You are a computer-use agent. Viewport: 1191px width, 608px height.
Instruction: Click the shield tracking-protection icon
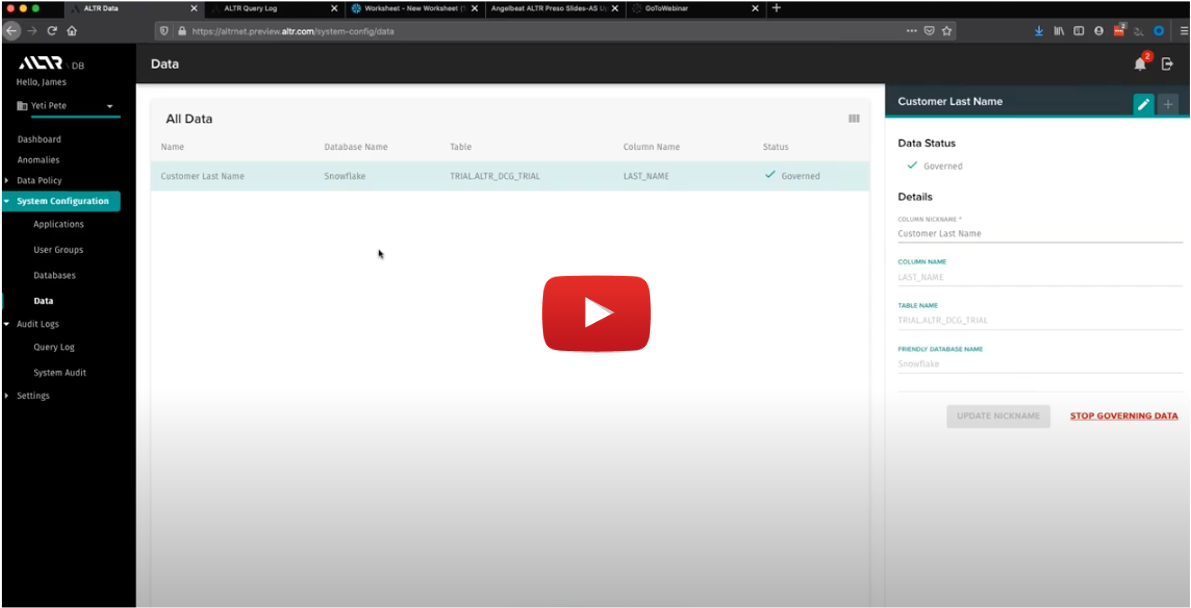pyautogui.click(x=164, y=31)
